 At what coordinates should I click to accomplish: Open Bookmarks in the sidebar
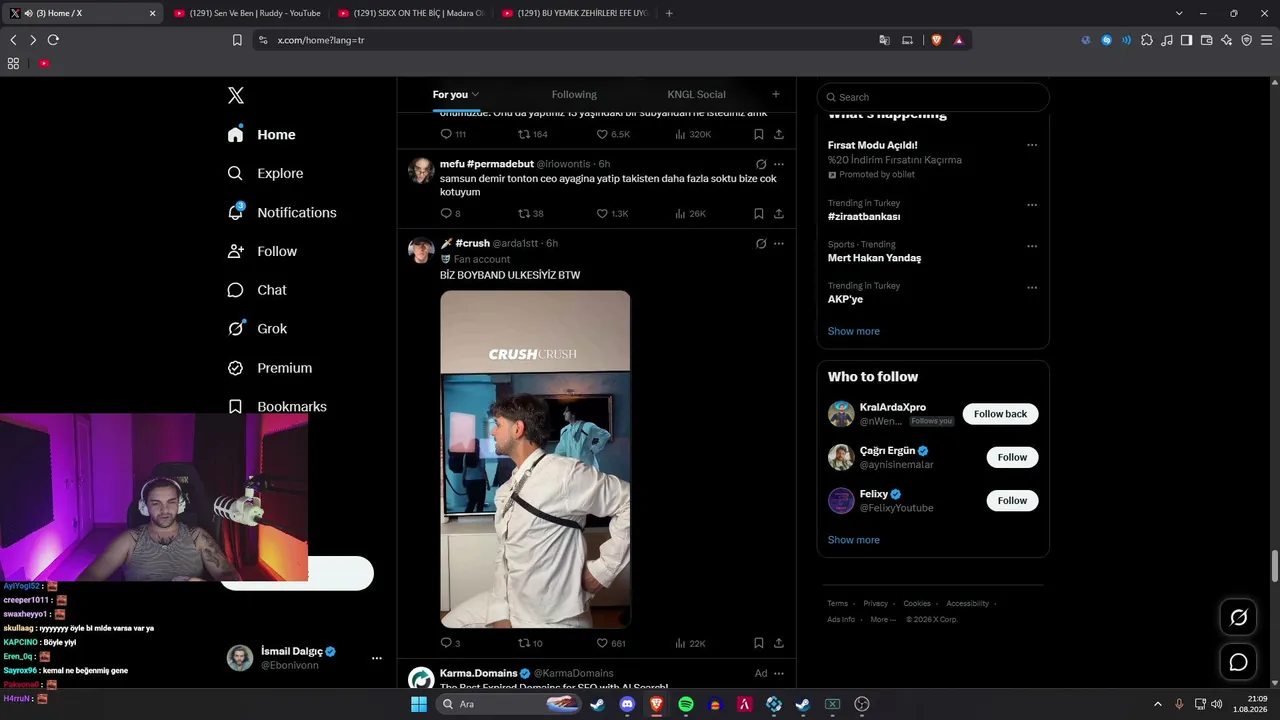click(277, 407)
